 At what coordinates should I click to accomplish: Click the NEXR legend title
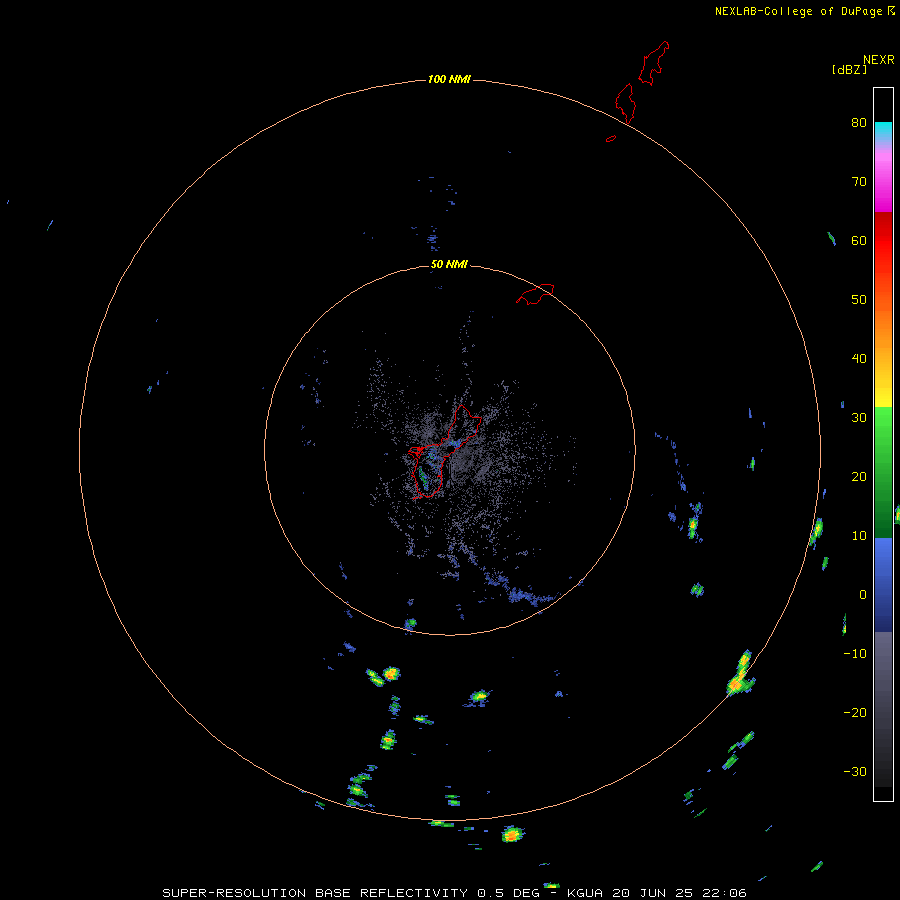(x=879, y=60)
